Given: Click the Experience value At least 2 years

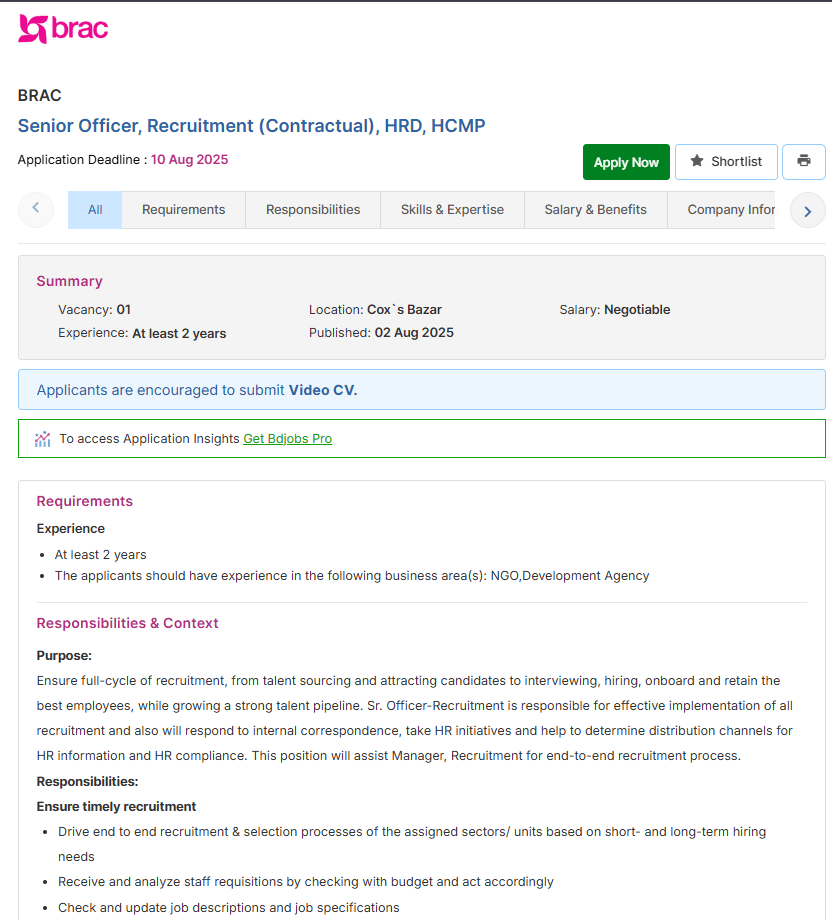Looking at the screenshot, I should [179, 333].
